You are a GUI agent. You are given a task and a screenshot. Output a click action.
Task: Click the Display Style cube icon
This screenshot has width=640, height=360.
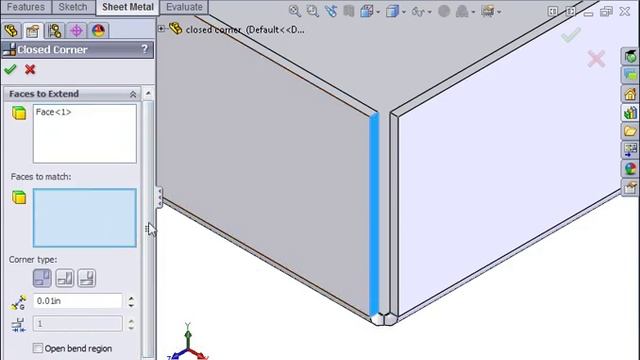pyautogui.click(x=392, y=11)
